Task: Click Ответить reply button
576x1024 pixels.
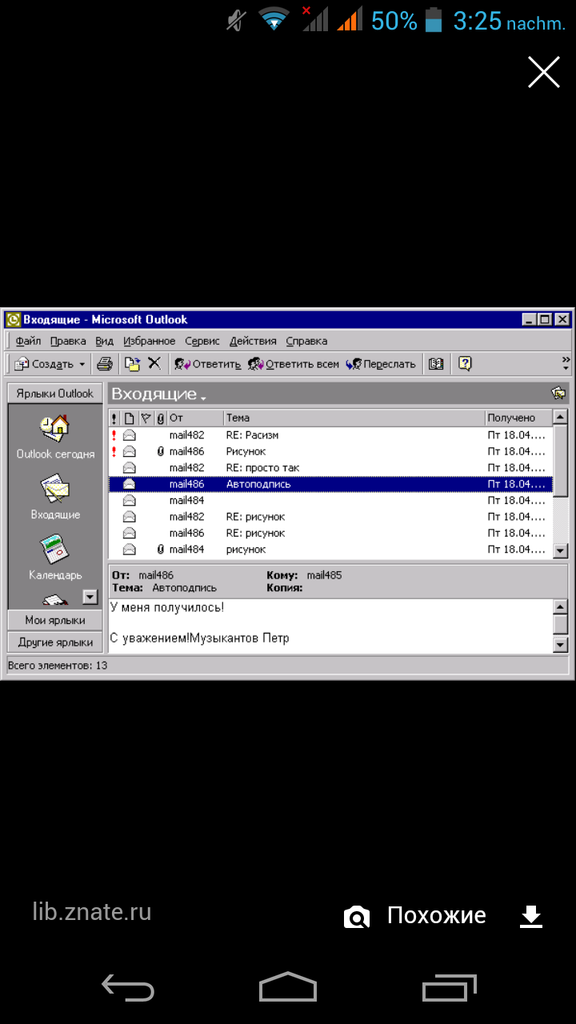Action: coord(207,364)
